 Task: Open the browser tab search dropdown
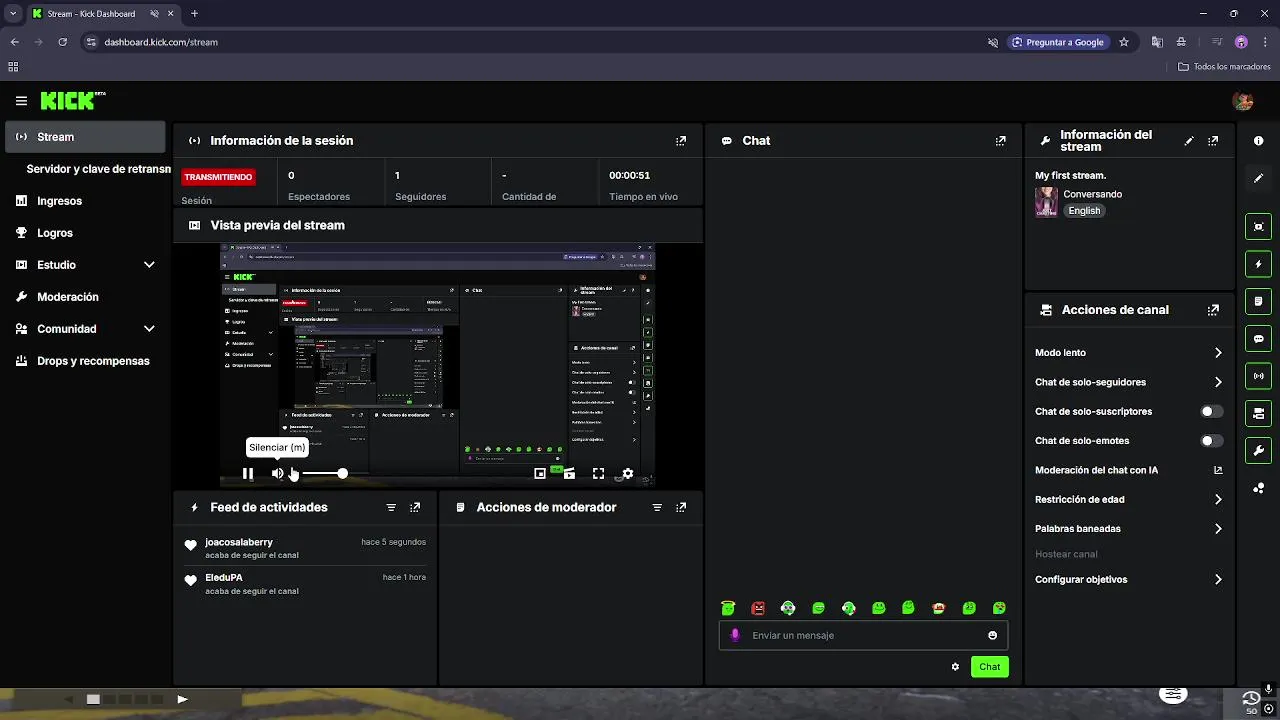pos(13,14)
